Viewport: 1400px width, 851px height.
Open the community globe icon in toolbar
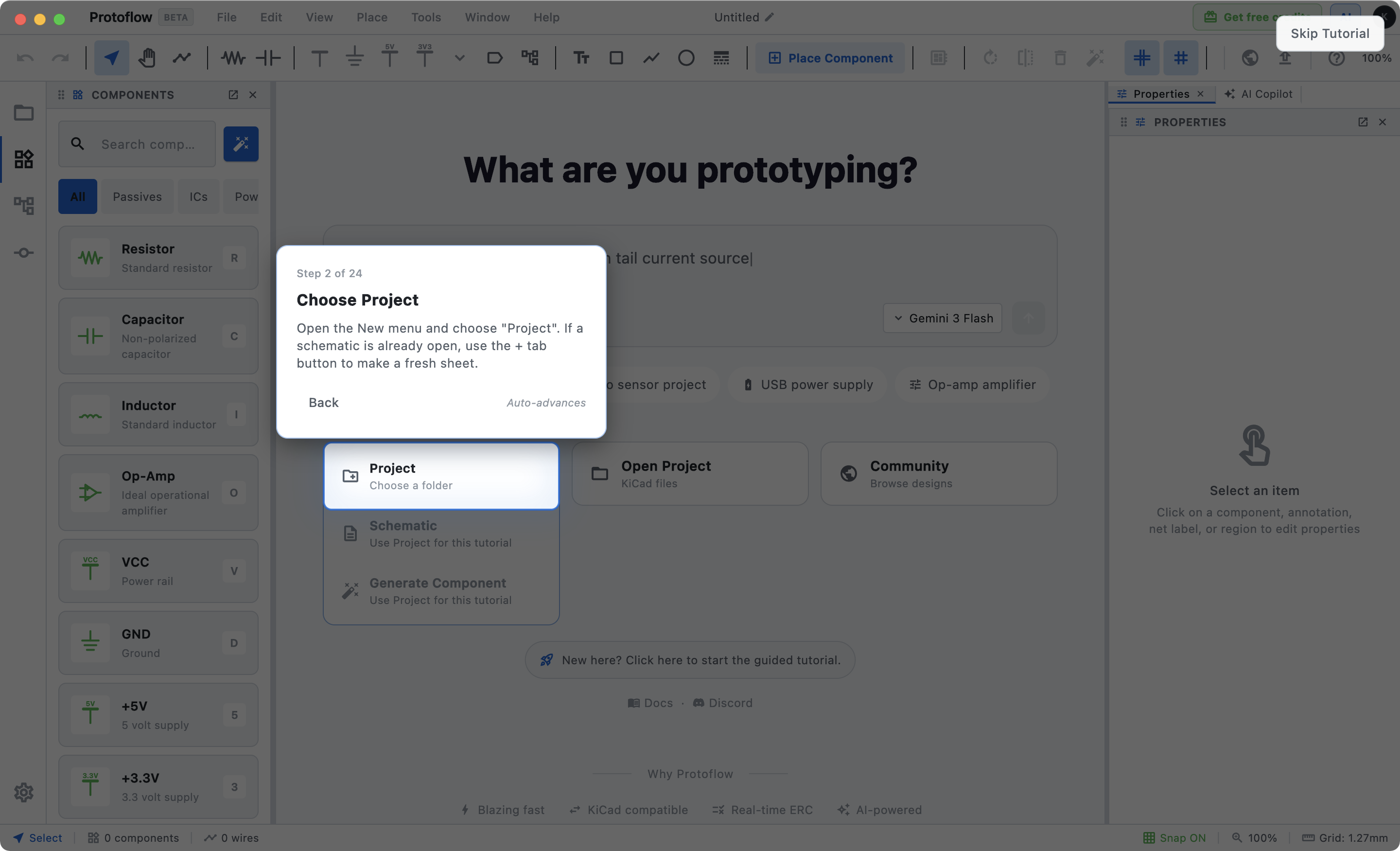1250,57
